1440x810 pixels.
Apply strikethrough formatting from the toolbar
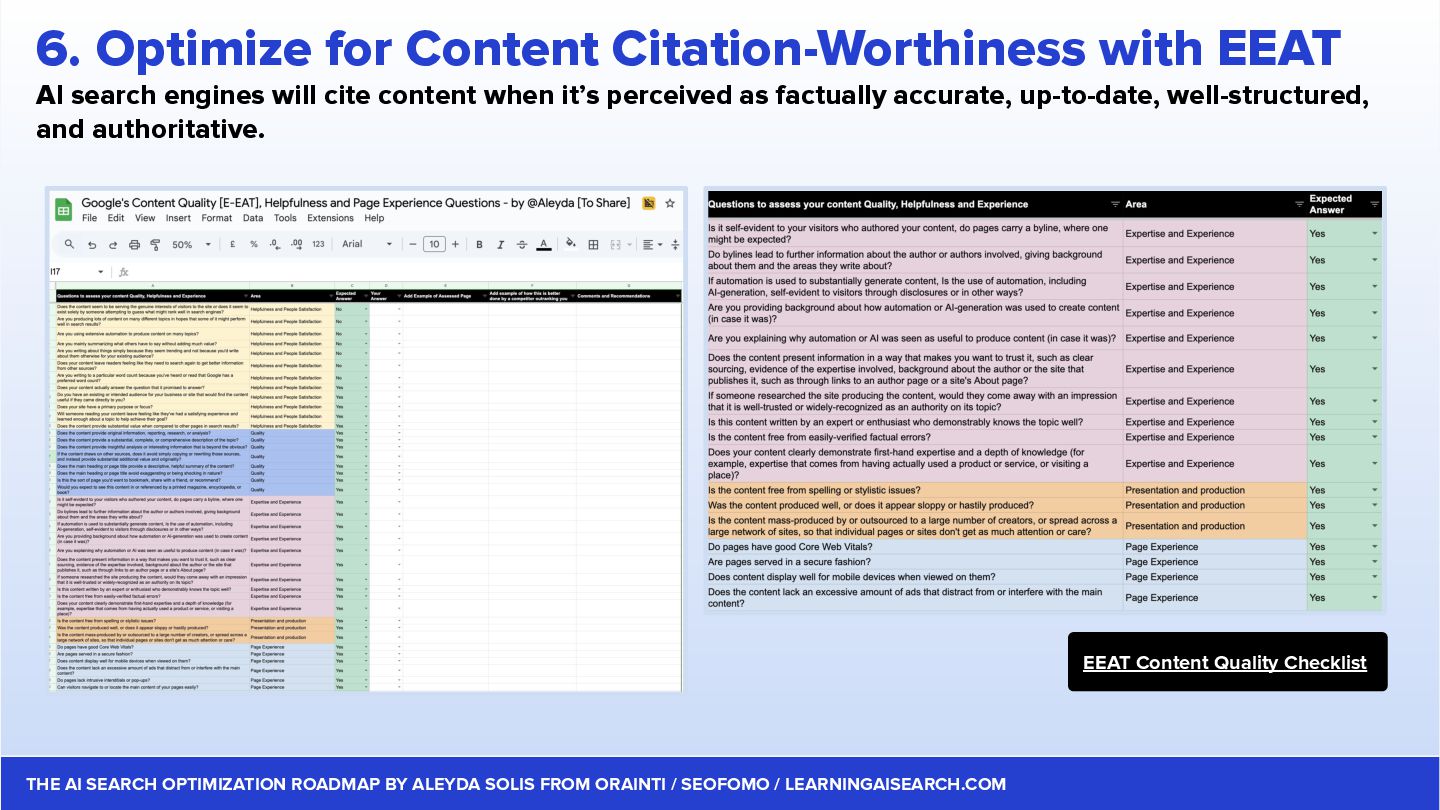click(522, 245)
